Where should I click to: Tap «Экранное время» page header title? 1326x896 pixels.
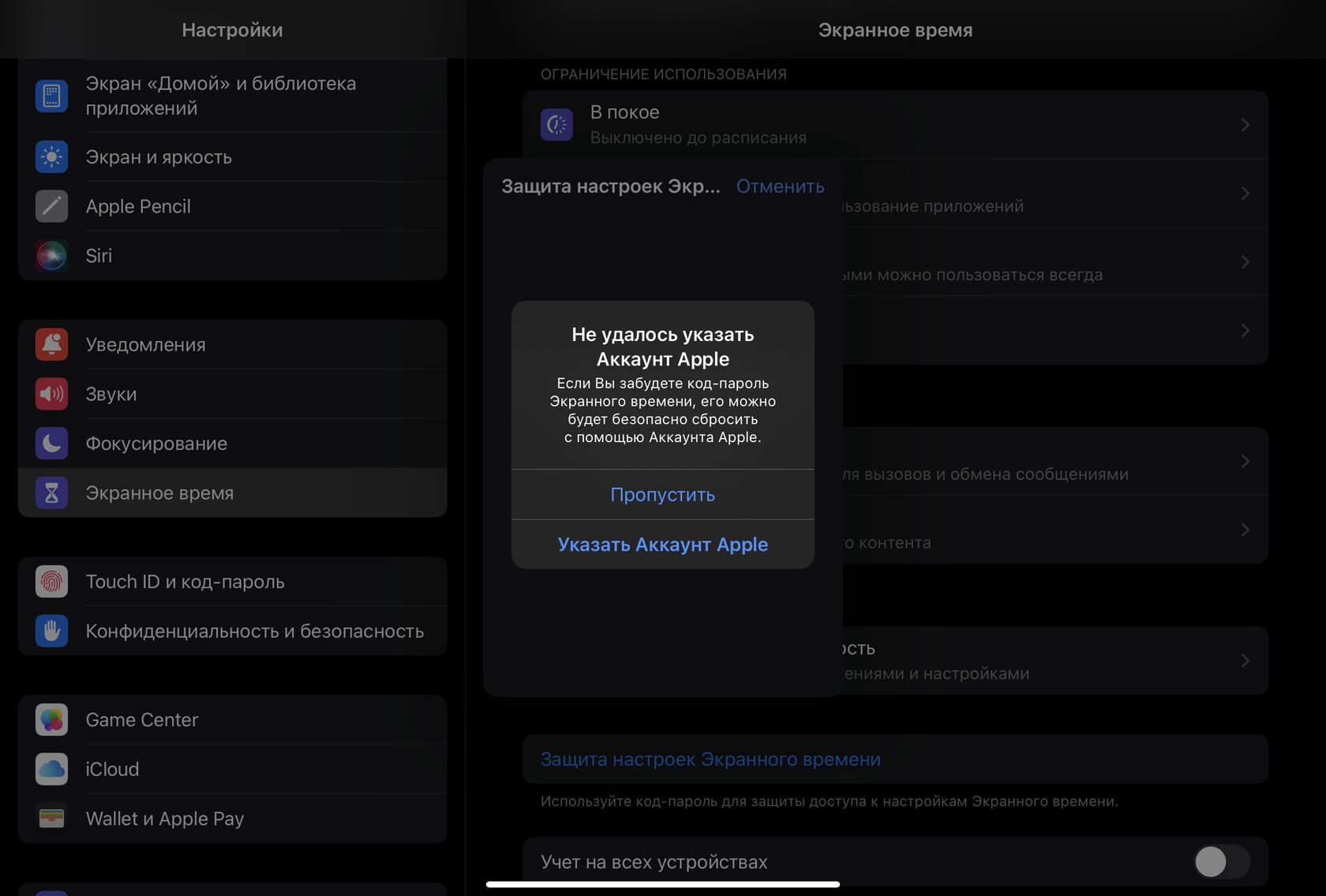point(895,30)
